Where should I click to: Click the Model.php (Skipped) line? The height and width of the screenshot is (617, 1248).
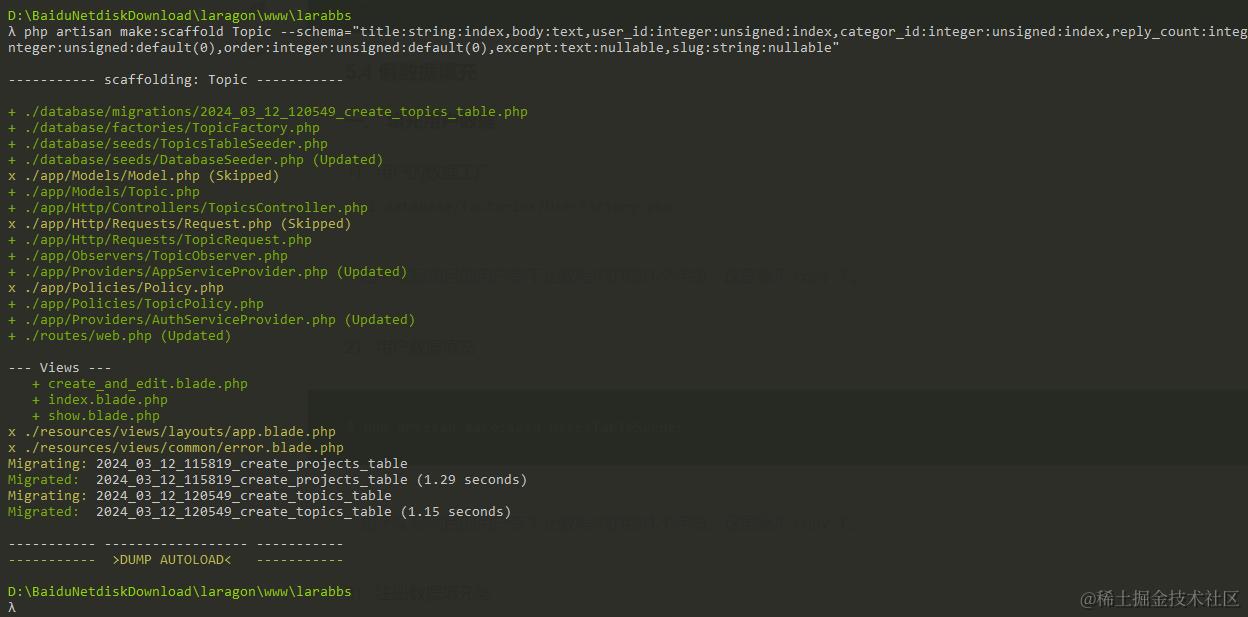pos(144,176)
